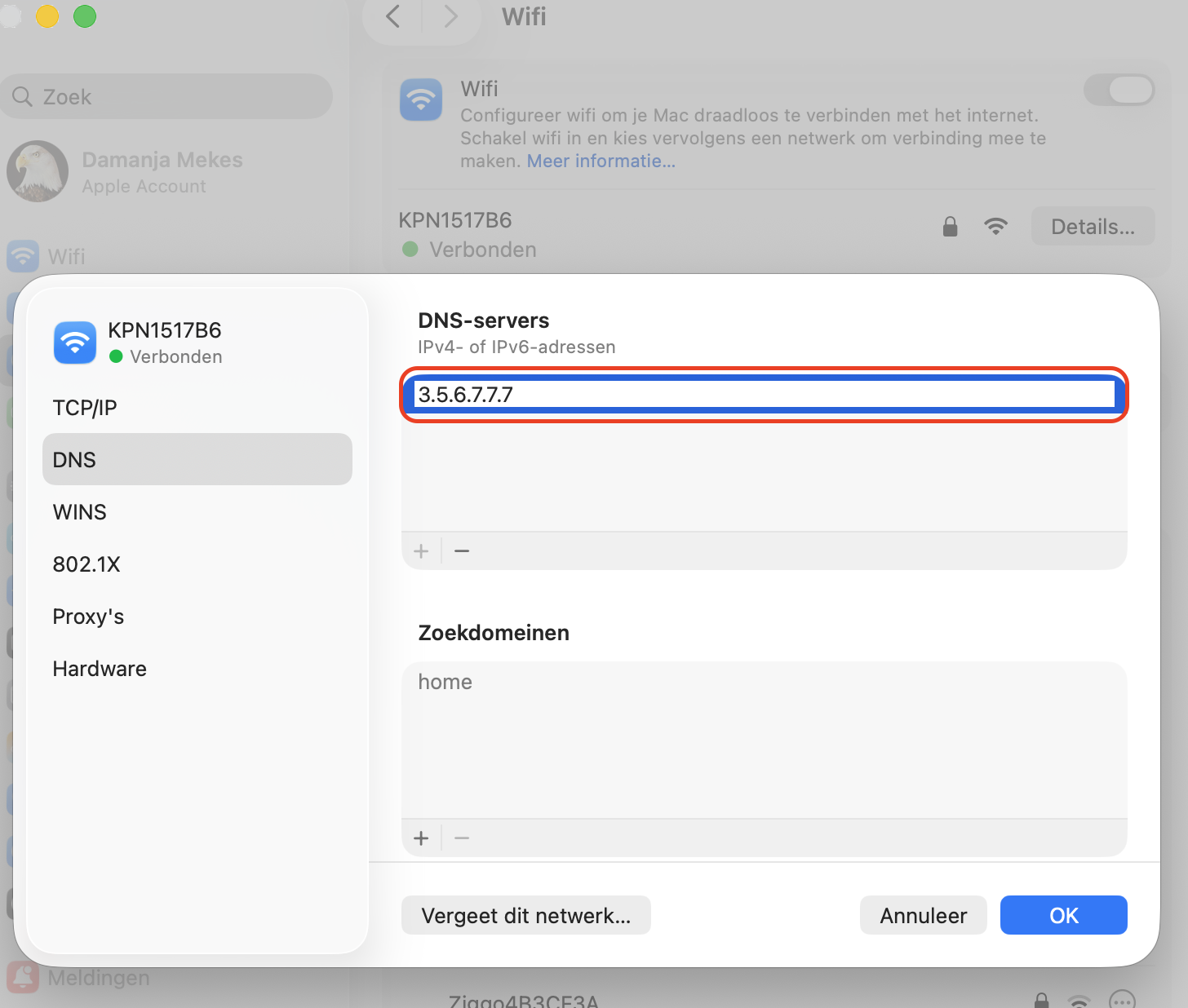Open the Proxy's settings section
This screenshot has height=1008, width=1188.
pos(88,616)
